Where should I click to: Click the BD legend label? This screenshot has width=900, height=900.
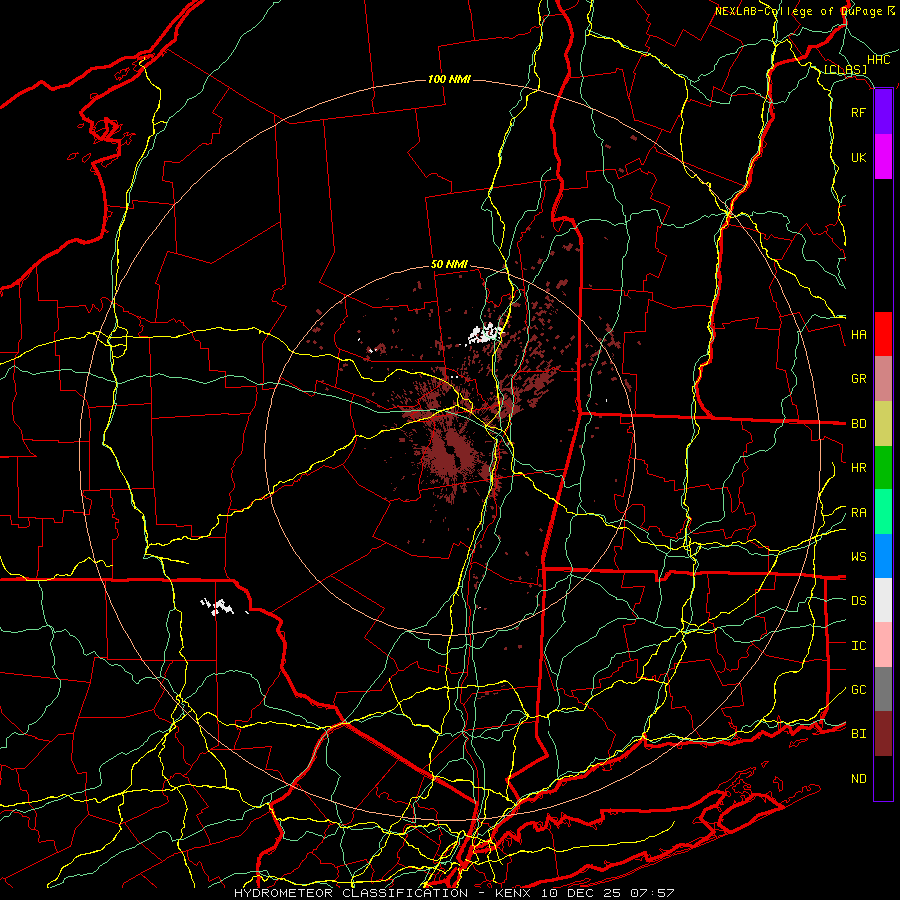click(858, 424)
